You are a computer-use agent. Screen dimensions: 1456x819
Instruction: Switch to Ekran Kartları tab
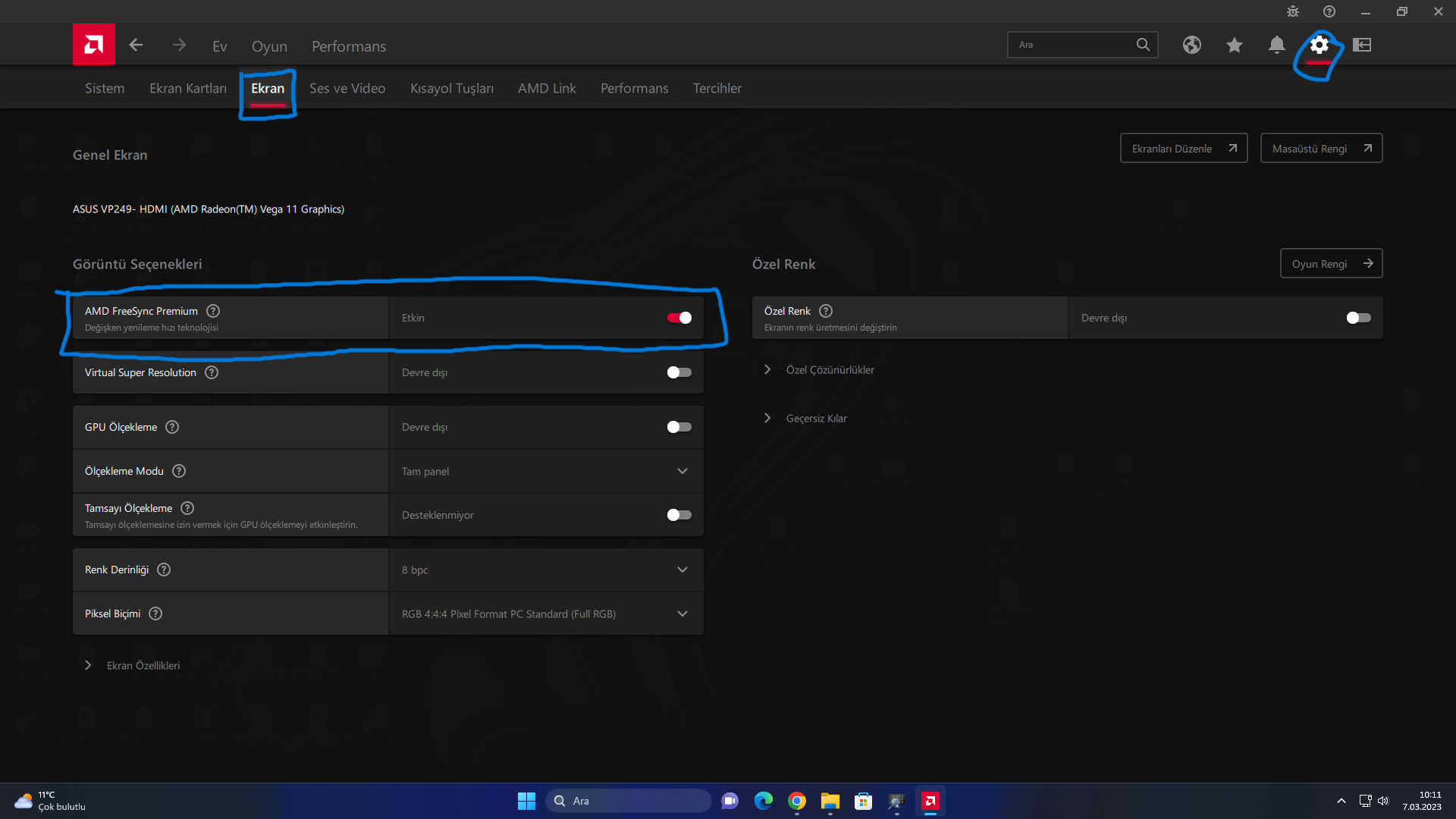point(188,88)
